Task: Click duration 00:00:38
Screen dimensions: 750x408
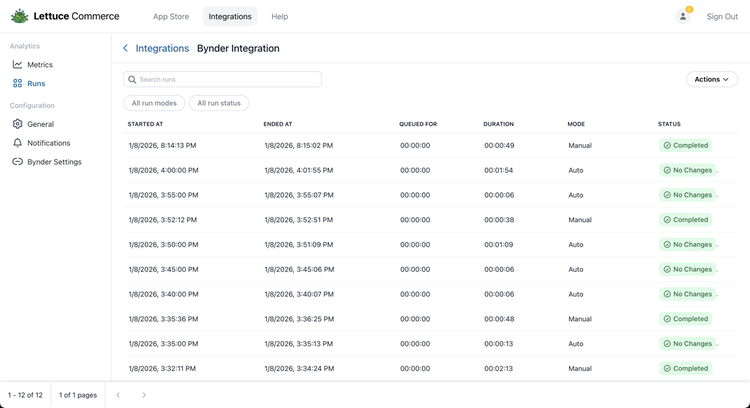Action: point(499,220)
